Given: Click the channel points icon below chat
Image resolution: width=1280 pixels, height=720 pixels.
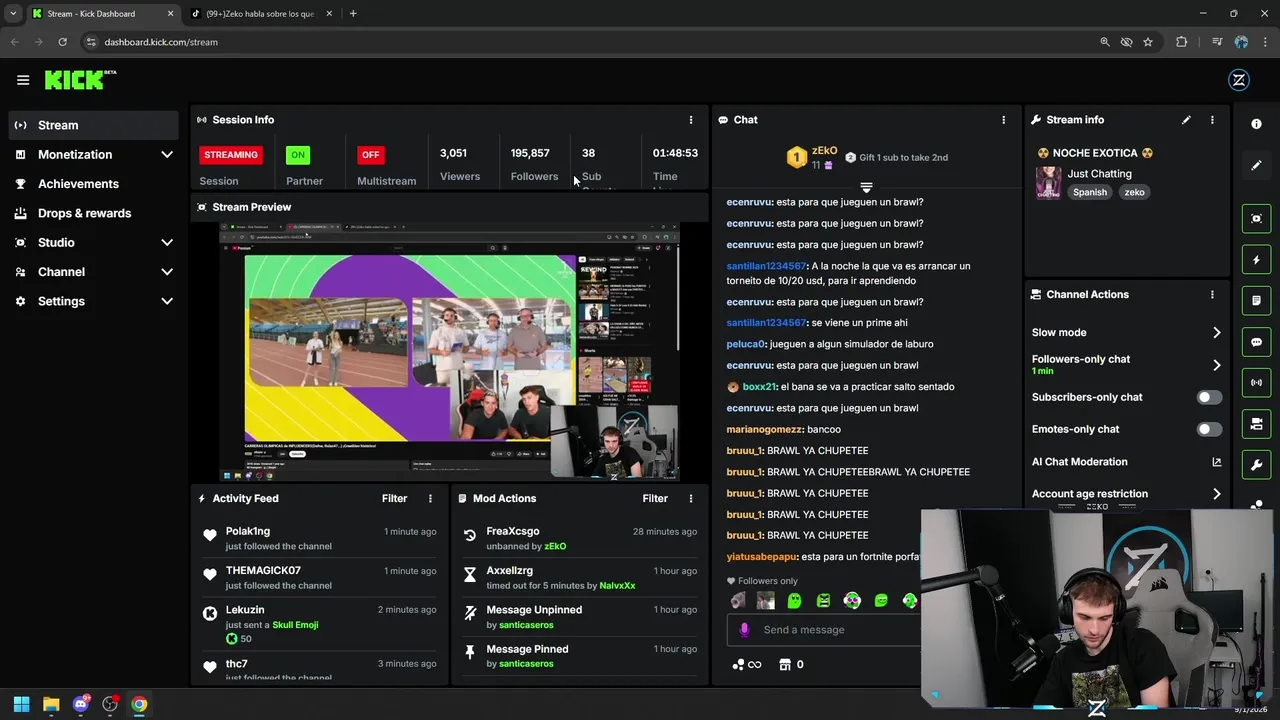Looking at the screenshot, I should (x=739, y=664).
